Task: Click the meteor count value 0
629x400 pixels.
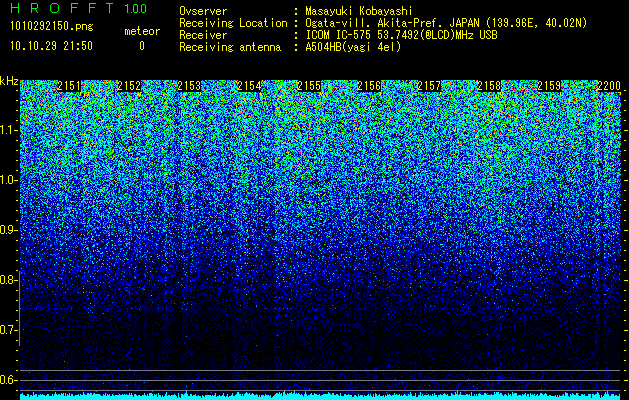Action: click(142, 46)
